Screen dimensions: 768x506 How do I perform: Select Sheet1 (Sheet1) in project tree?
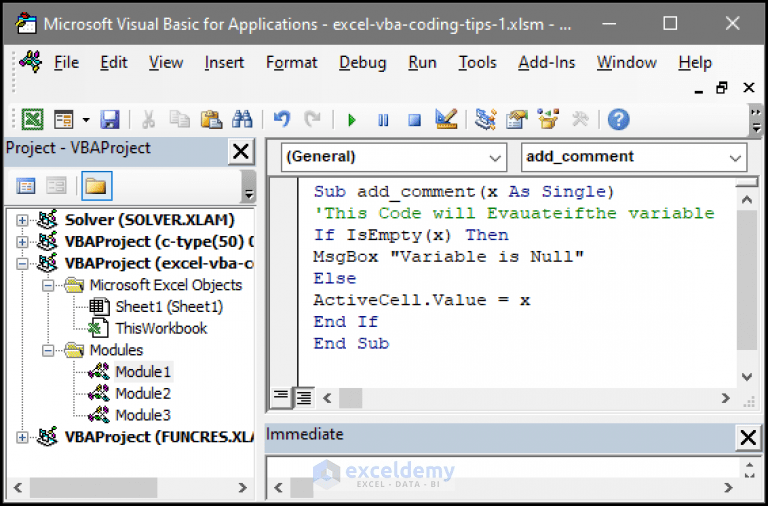169,307
